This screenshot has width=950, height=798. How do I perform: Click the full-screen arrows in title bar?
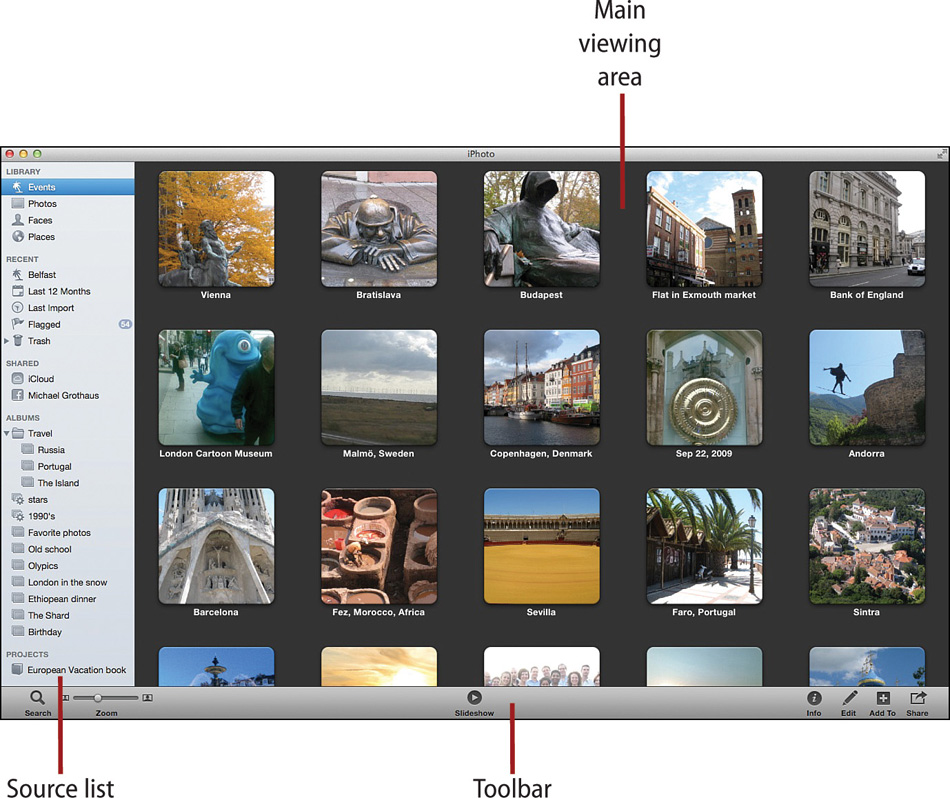(942, 154)
